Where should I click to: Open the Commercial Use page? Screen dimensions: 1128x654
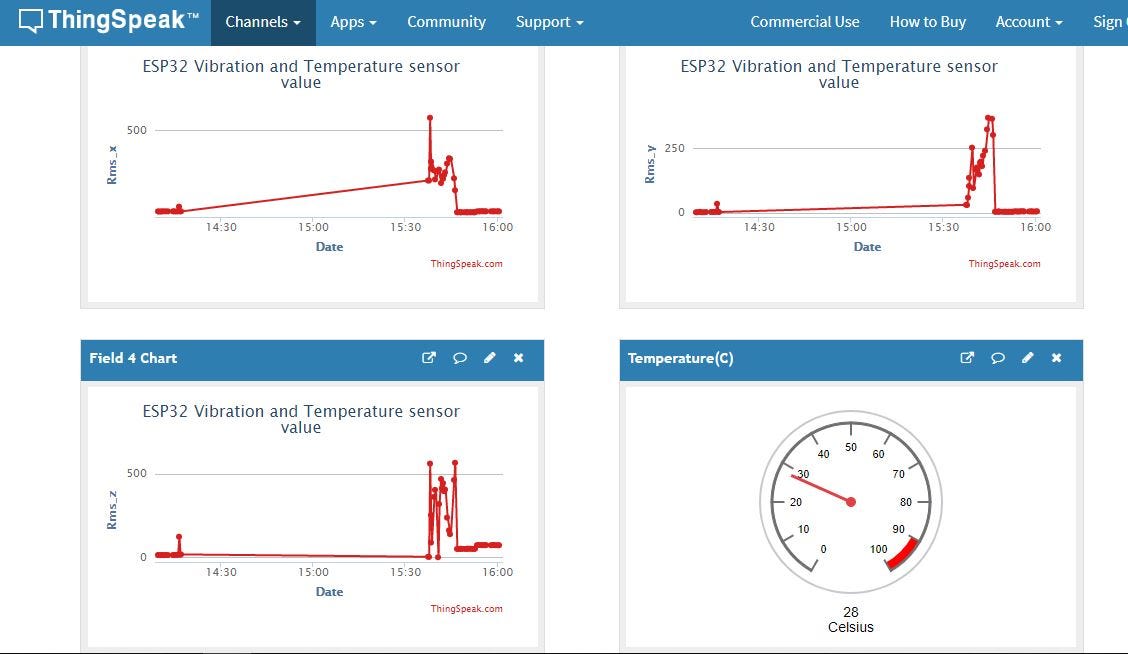[805, 21]
